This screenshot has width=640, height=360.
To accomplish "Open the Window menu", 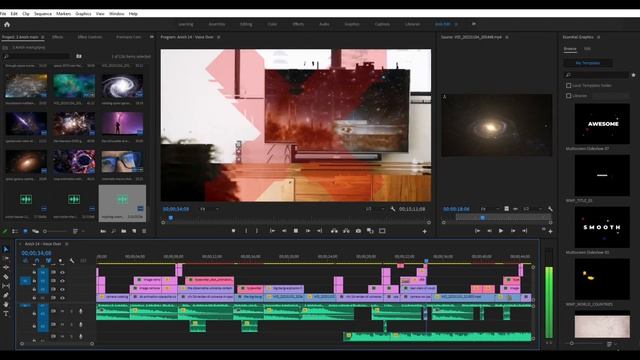I will click(x=116, y=13).
